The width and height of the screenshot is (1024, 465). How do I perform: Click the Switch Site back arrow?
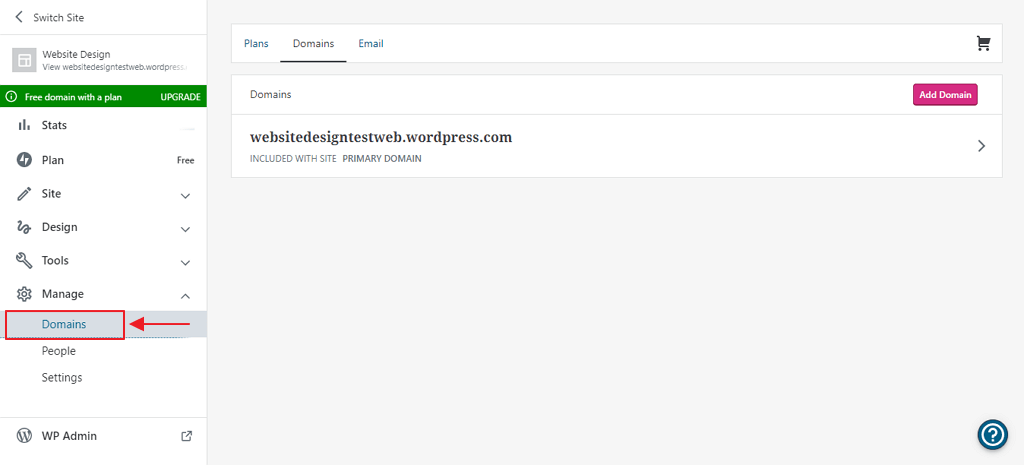18,17
